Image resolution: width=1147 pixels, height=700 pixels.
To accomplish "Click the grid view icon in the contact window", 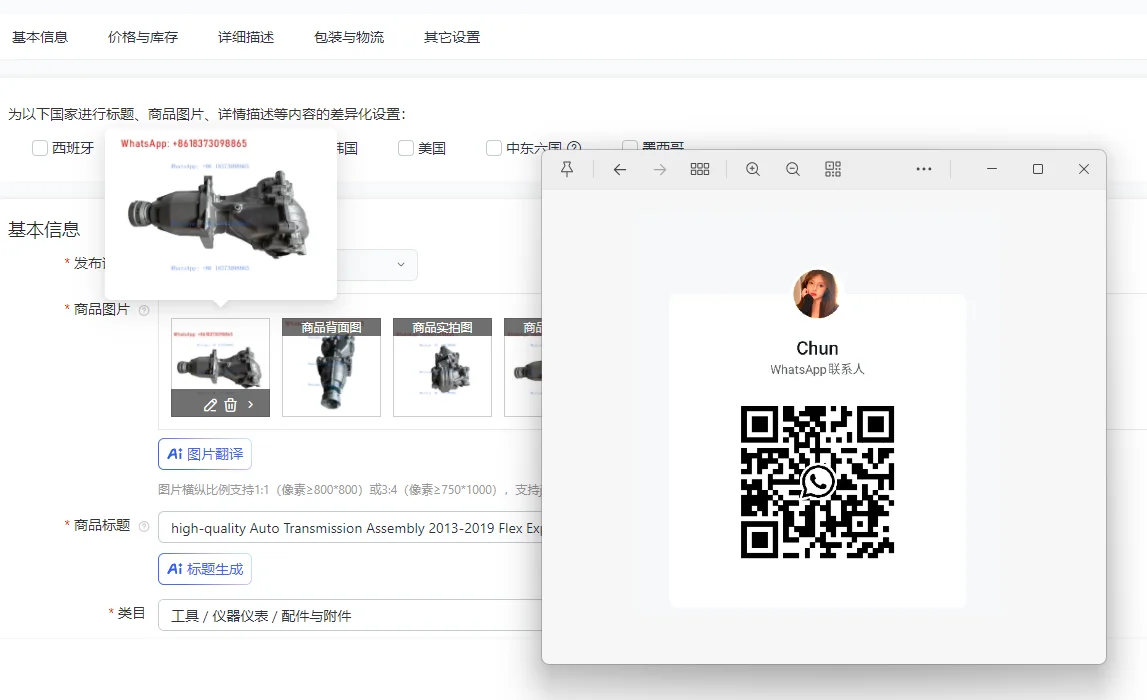I will (x=699, y=169).
